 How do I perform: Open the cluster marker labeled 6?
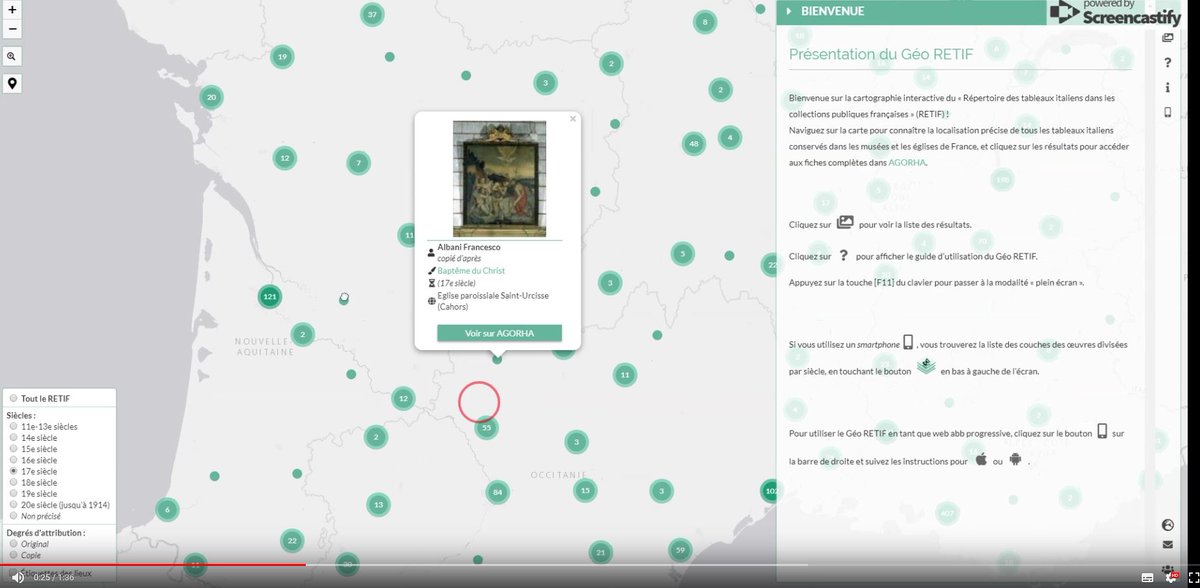click(167, 510)
